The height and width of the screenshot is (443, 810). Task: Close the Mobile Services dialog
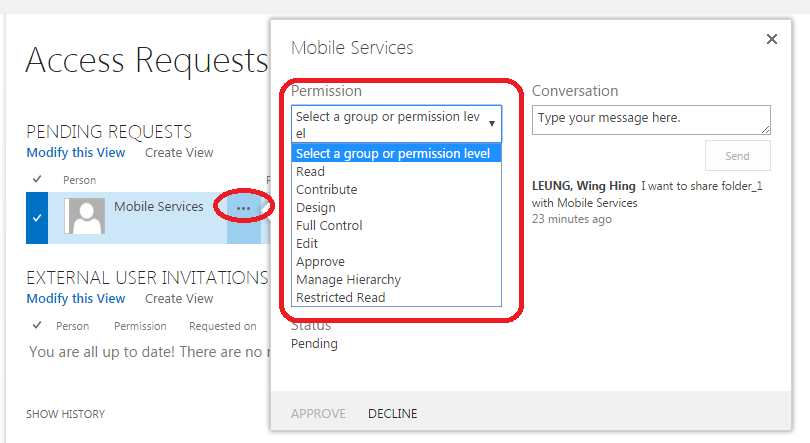[771, 39]
